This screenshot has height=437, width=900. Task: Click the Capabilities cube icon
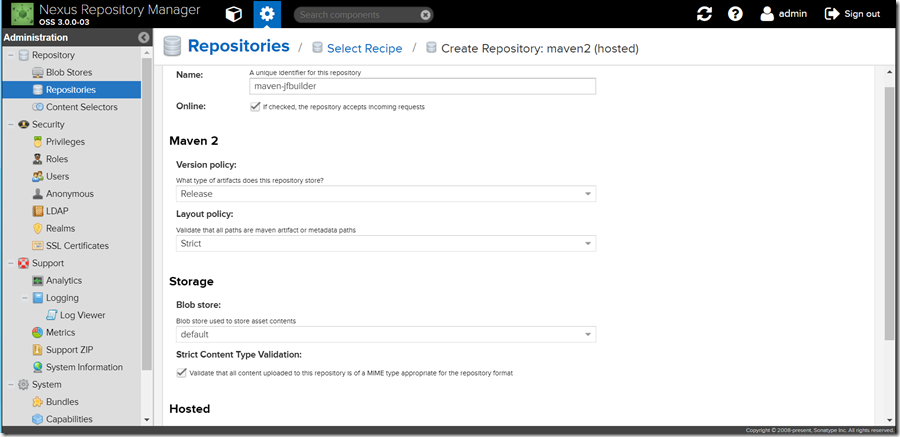[x=37, y=419]
